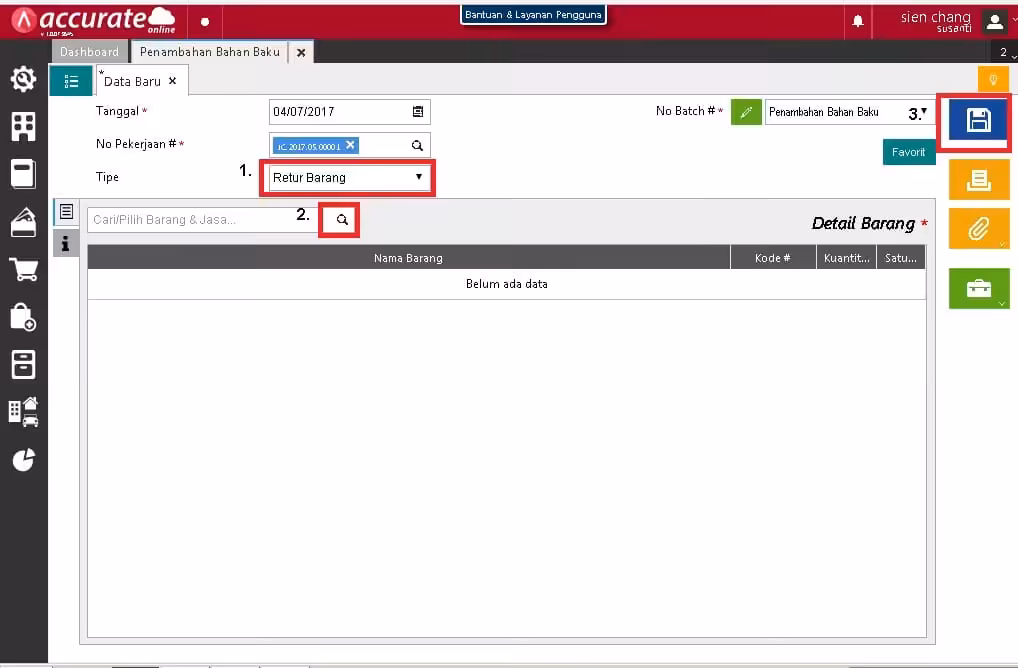Expand the Tipe dropdown showing Retur Barang
Viewport: 1018px width, 668px height.
pyautogui.click(x=347, y=177)
